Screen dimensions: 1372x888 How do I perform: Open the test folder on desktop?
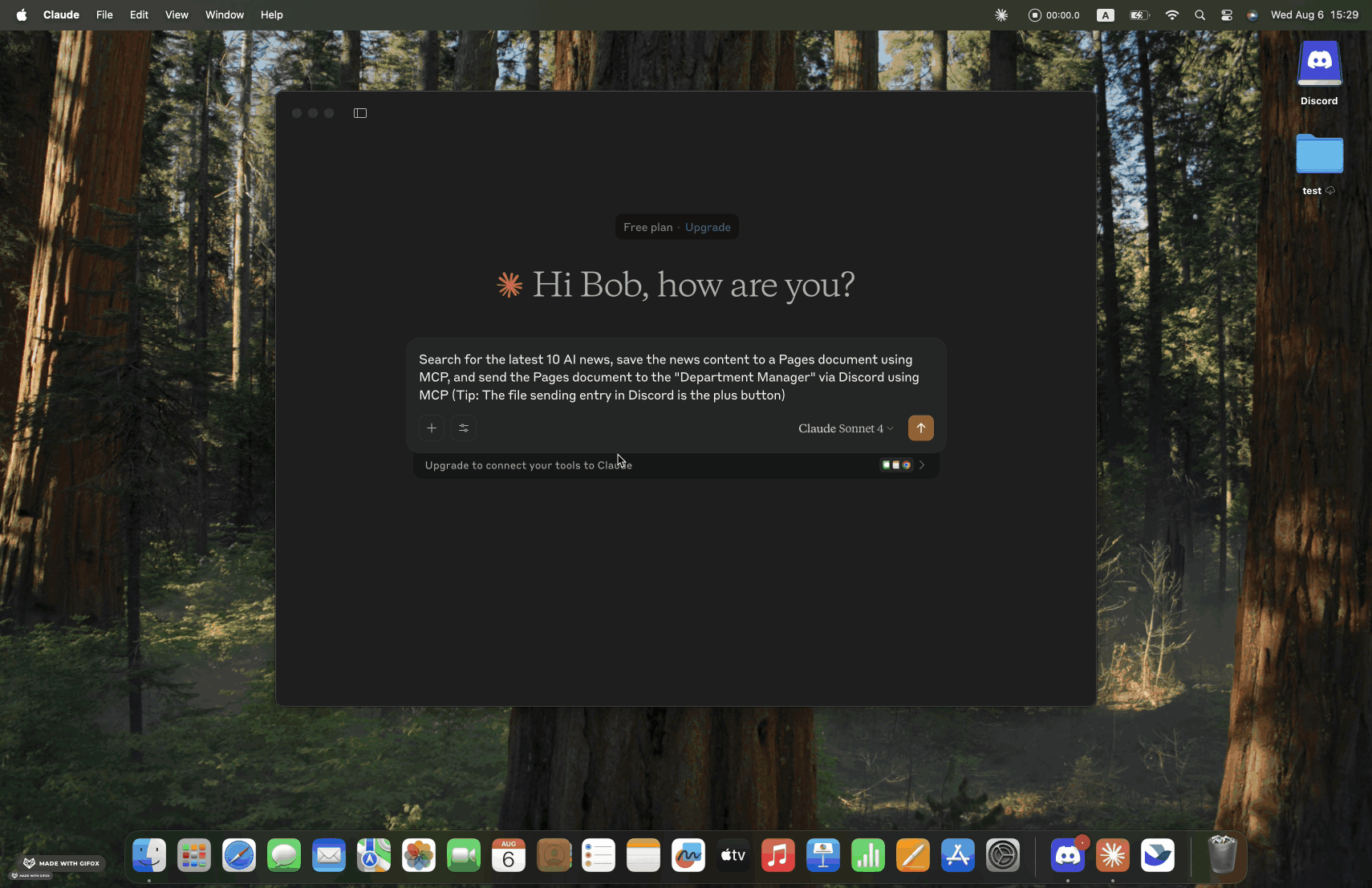(1319, 156)
